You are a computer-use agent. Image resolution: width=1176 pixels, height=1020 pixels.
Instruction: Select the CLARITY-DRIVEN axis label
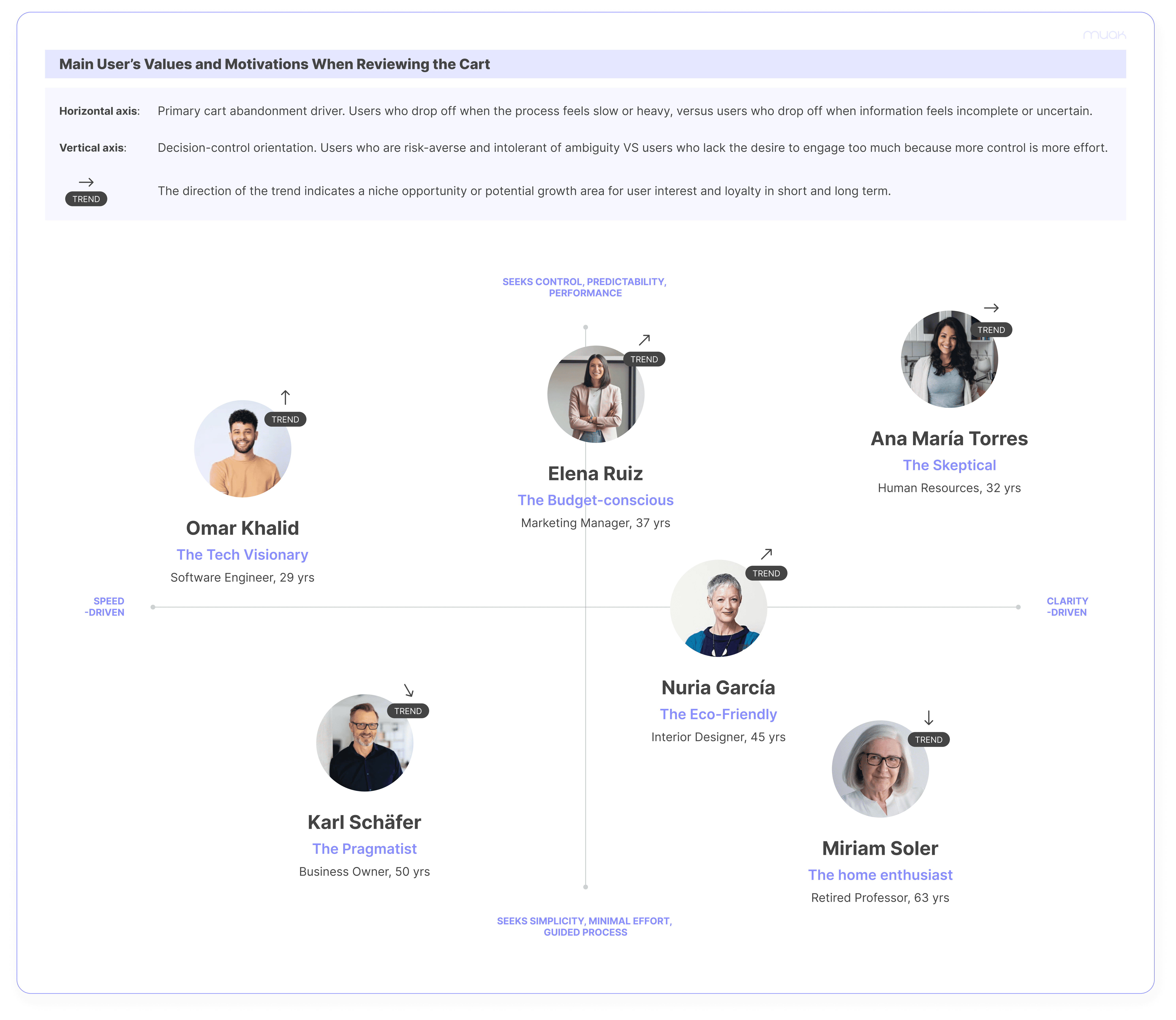click(1067, 607)
